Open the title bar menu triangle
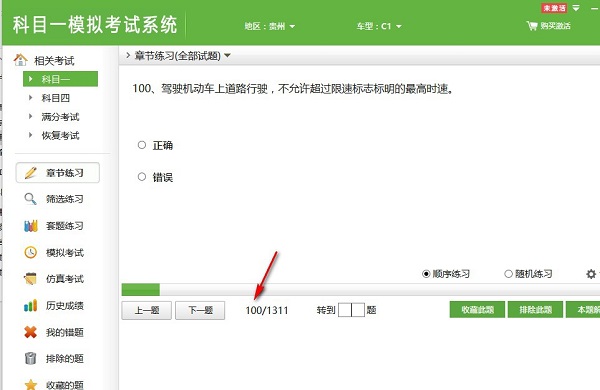This screenshot has width=600, height=390. pos(576,8)
